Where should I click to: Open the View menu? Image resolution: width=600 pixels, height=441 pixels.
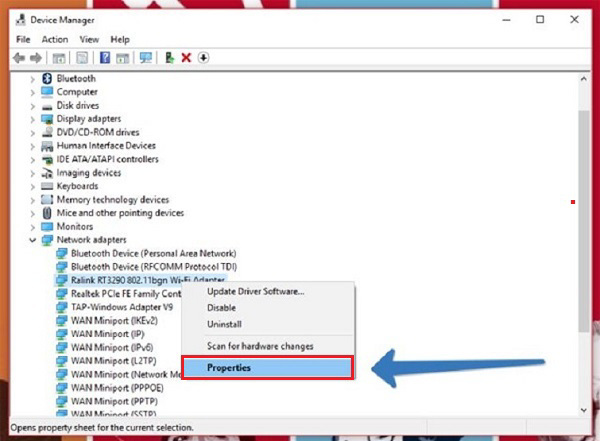90,39
